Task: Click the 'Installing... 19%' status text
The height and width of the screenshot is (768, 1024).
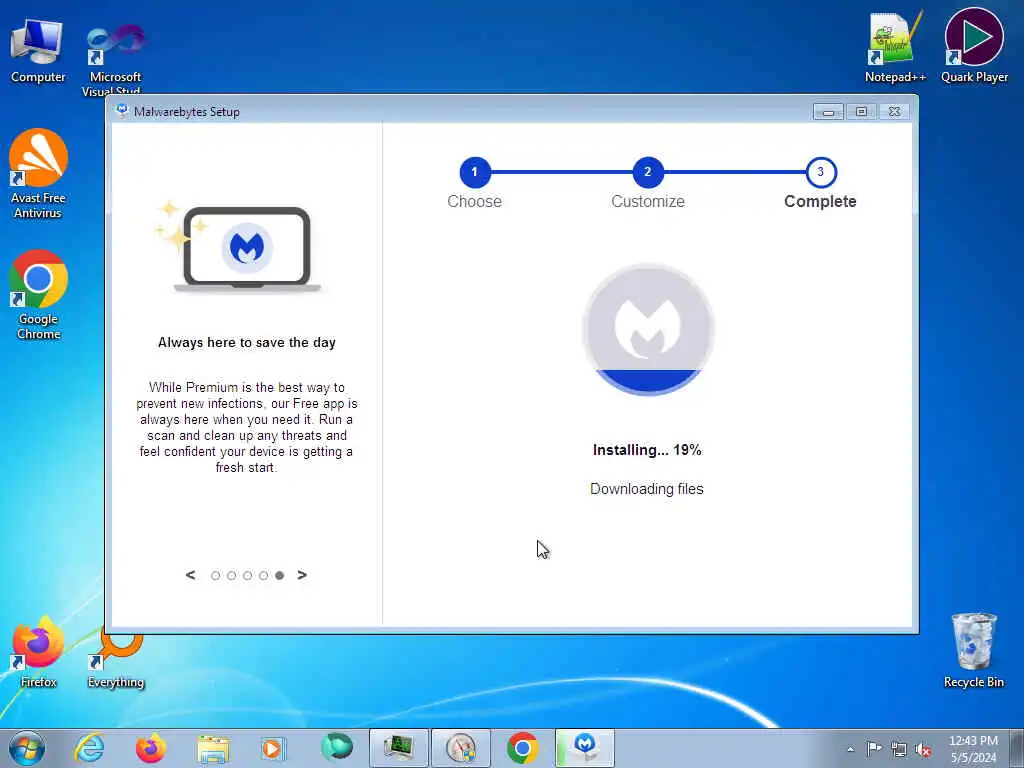Action: coord(647,450)
